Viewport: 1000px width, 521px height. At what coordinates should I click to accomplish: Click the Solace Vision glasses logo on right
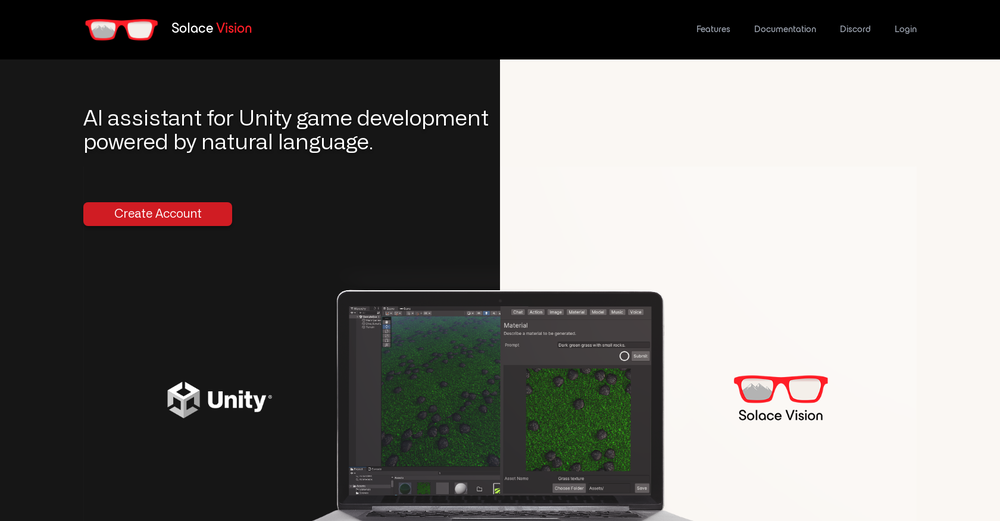(x=780, y=388)
